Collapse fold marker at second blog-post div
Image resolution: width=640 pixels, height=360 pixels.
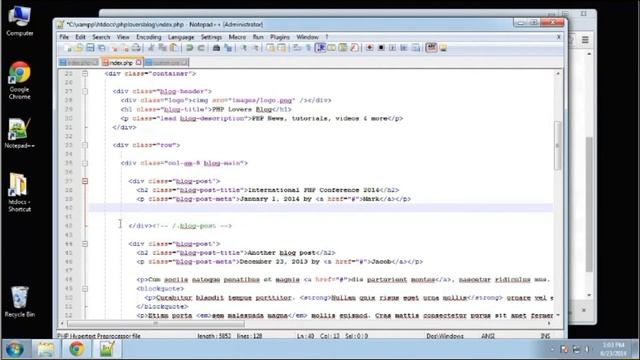85,244
